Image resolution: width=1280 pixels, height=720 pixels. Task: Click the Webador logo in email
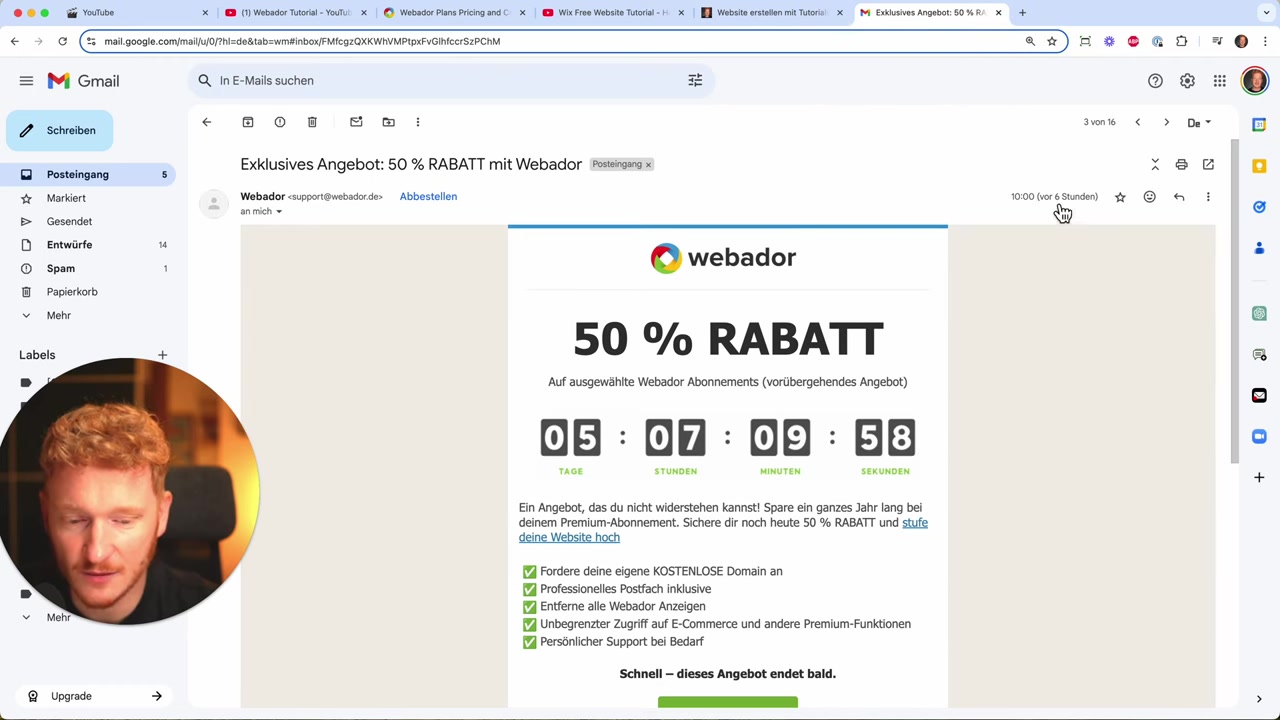tap(723, 258)
